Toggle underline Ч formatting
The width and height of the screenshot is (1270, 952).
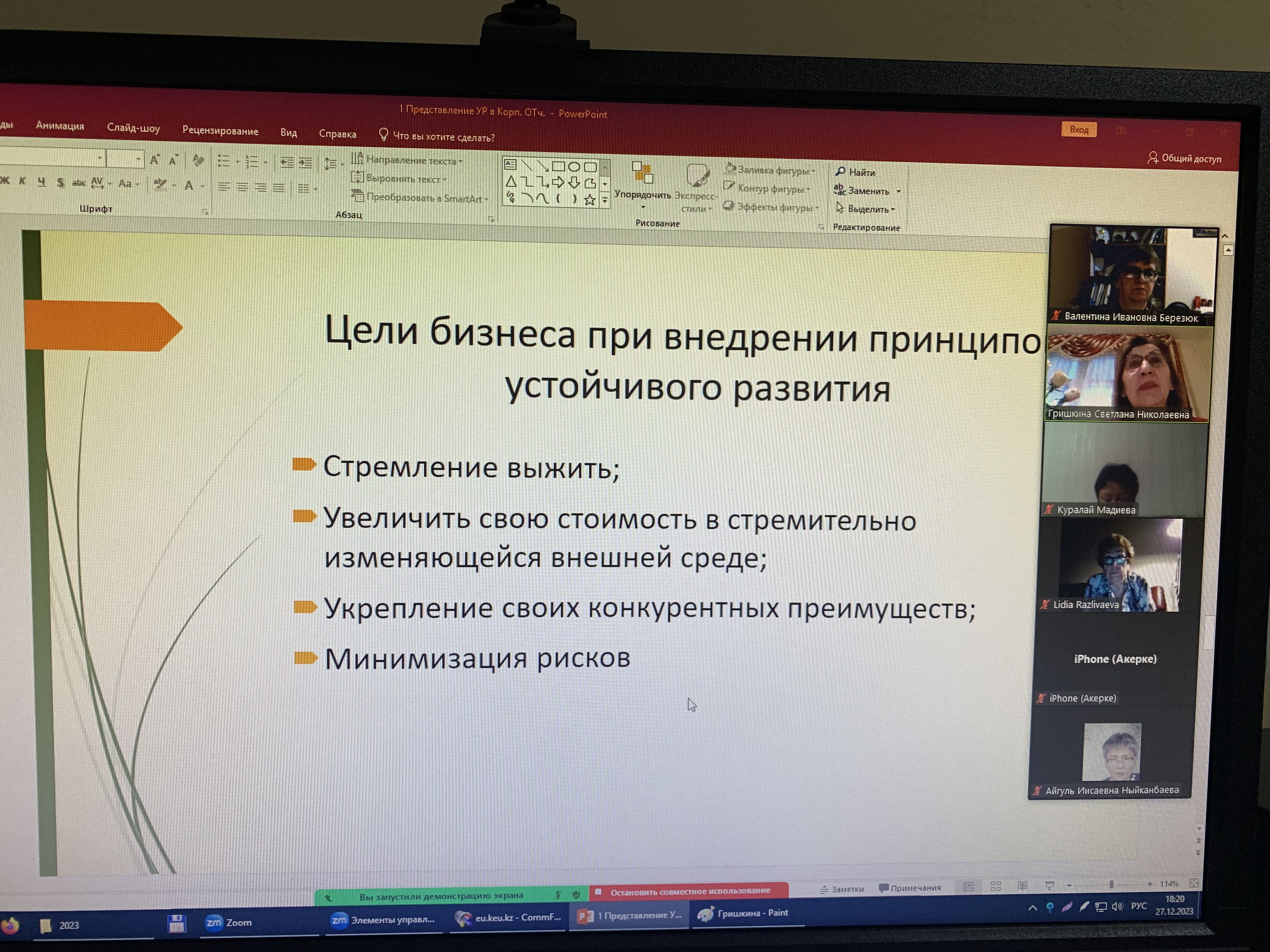pyautogui.click(x=41, y=182)
